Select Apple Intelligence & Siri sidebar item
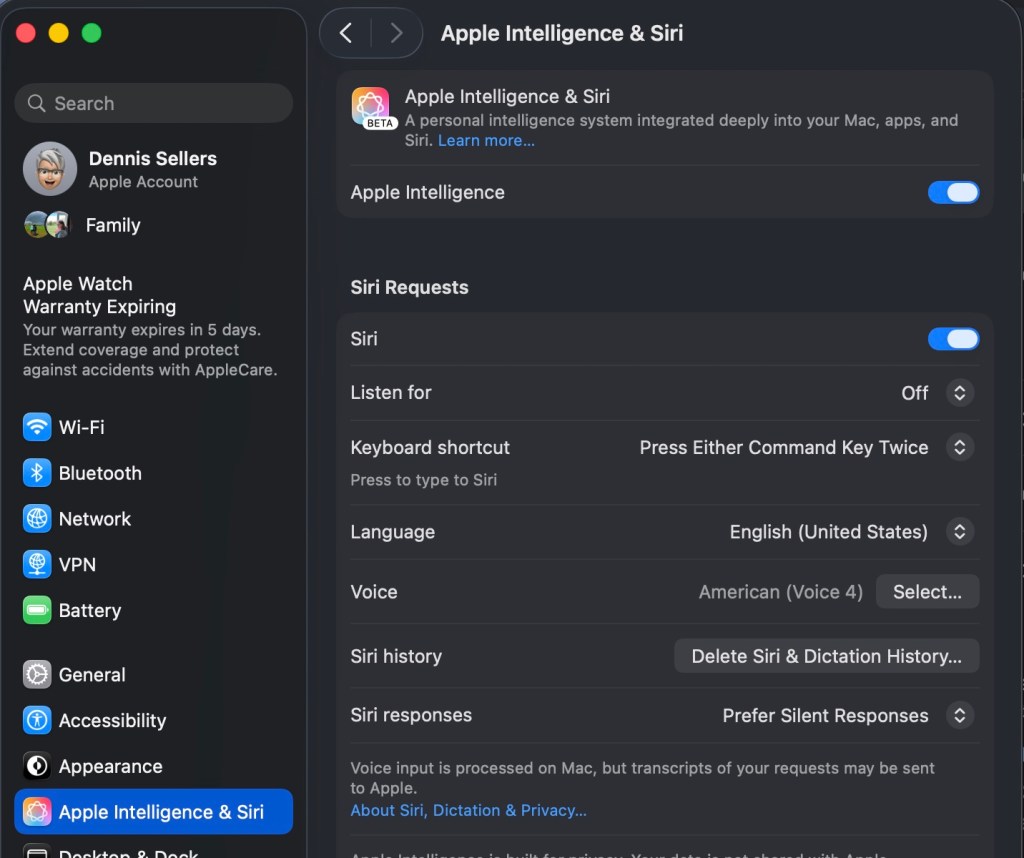The image size is (1024, 858). [153, 812]
